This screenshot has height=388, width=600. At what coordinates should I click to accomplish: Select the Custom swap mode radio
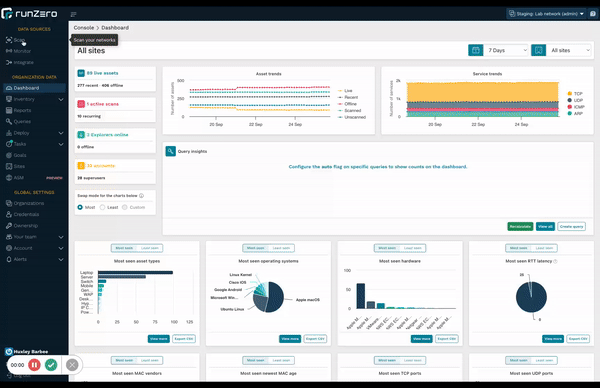[124, 207]
